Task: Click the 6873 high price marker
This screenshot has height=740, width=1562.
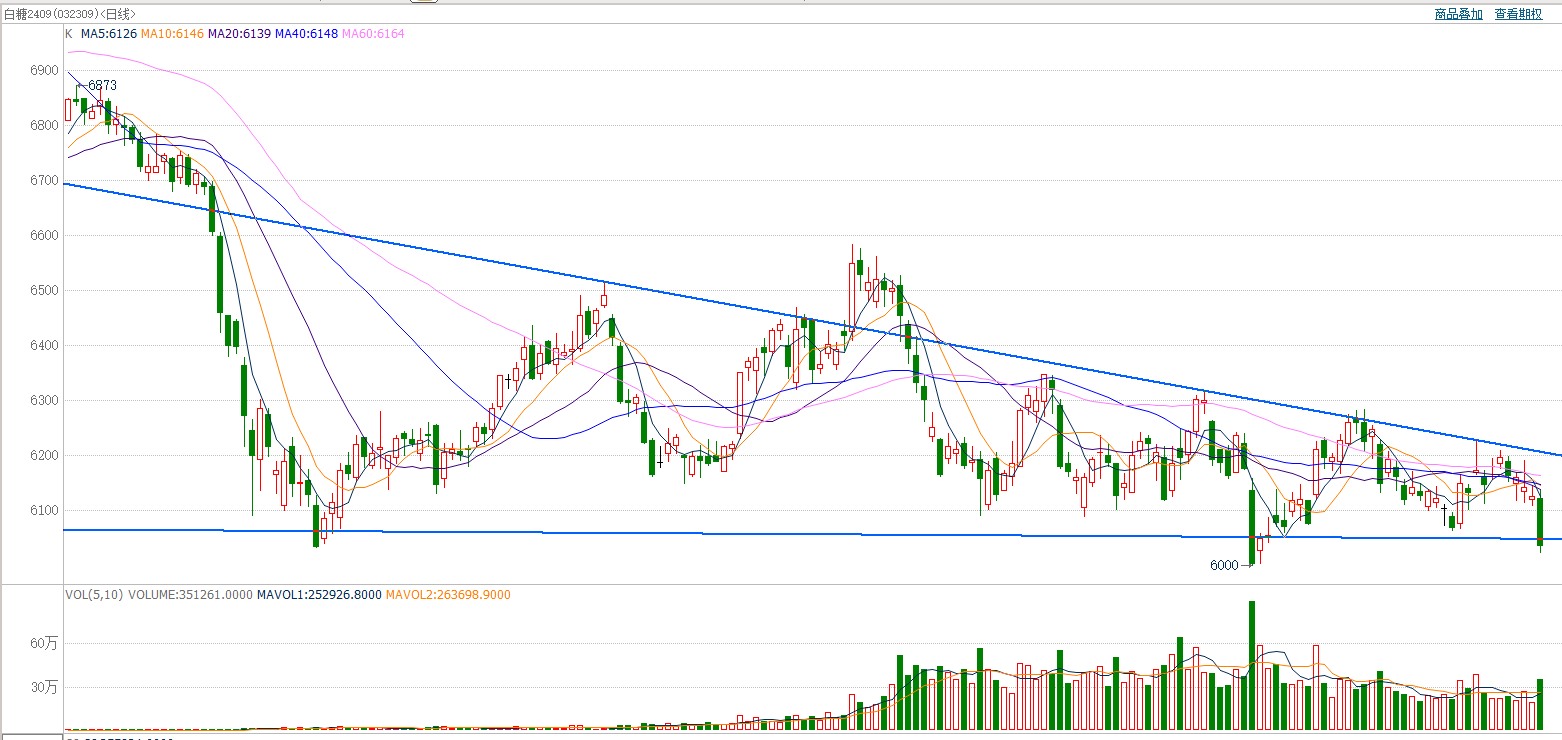Action: click(x=103, y=86)
